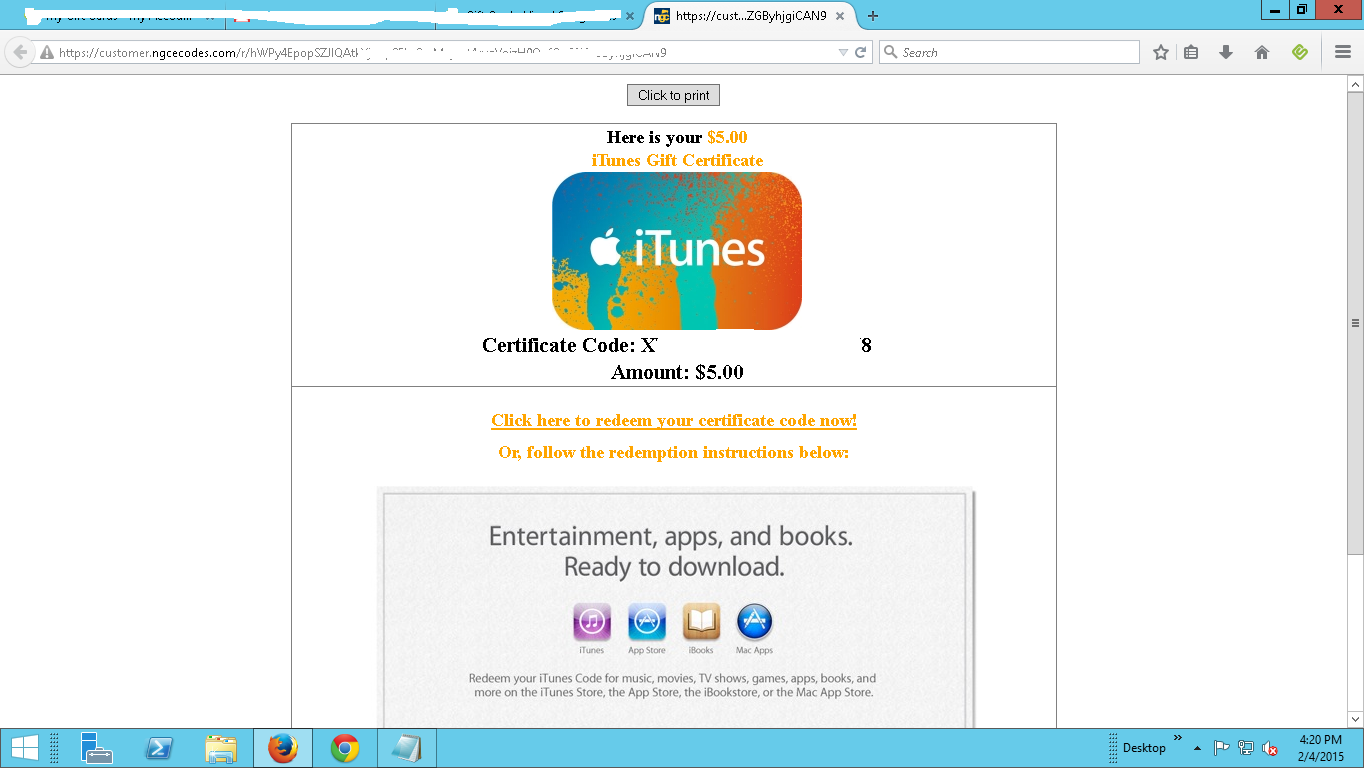This screenshot has width=1364, height=768.
Task: Open File Explorer from the taskbar
Action: (221, 748)
